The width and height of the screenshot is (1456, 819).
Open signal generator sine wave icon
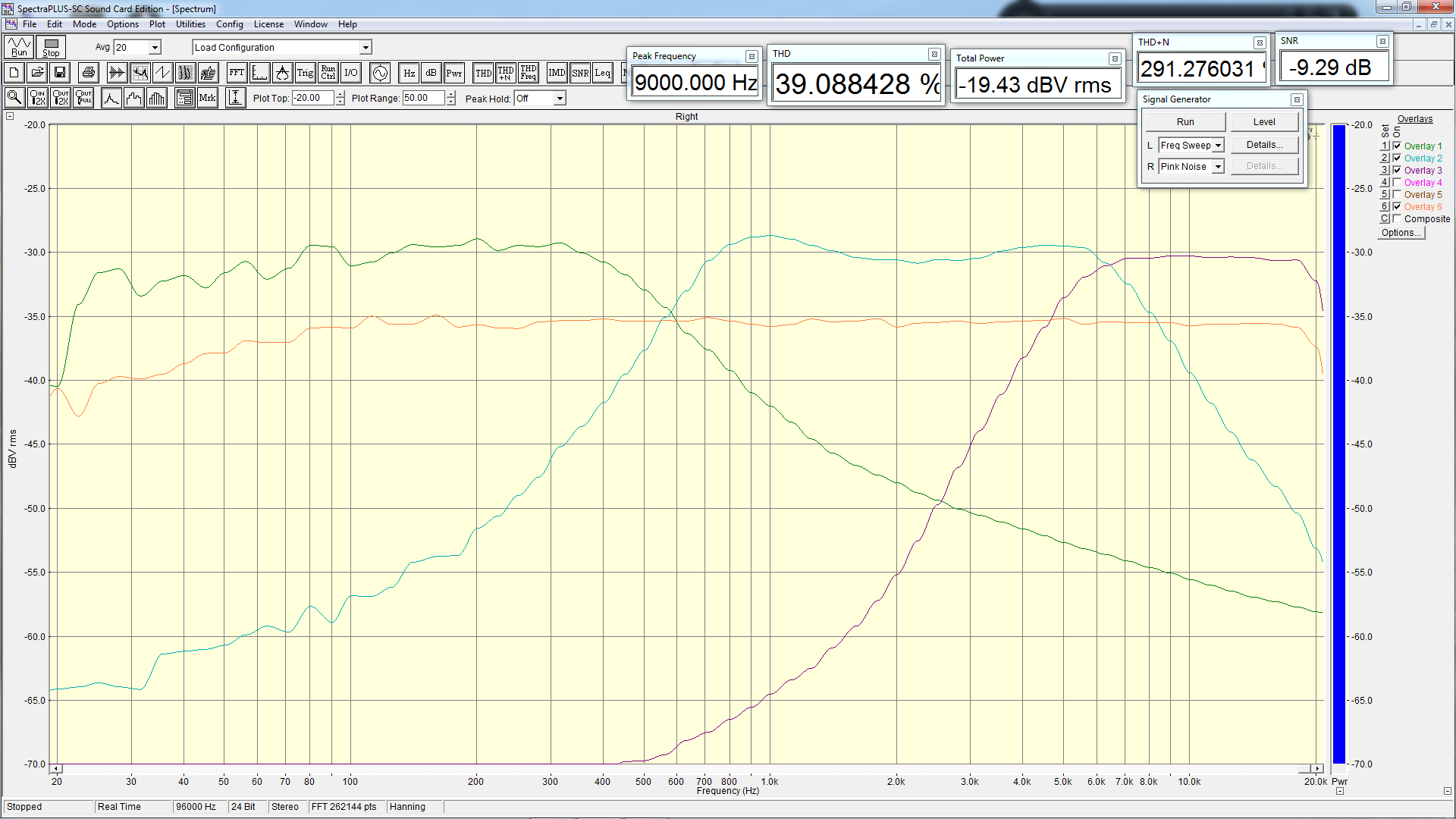tap(380, 73)
